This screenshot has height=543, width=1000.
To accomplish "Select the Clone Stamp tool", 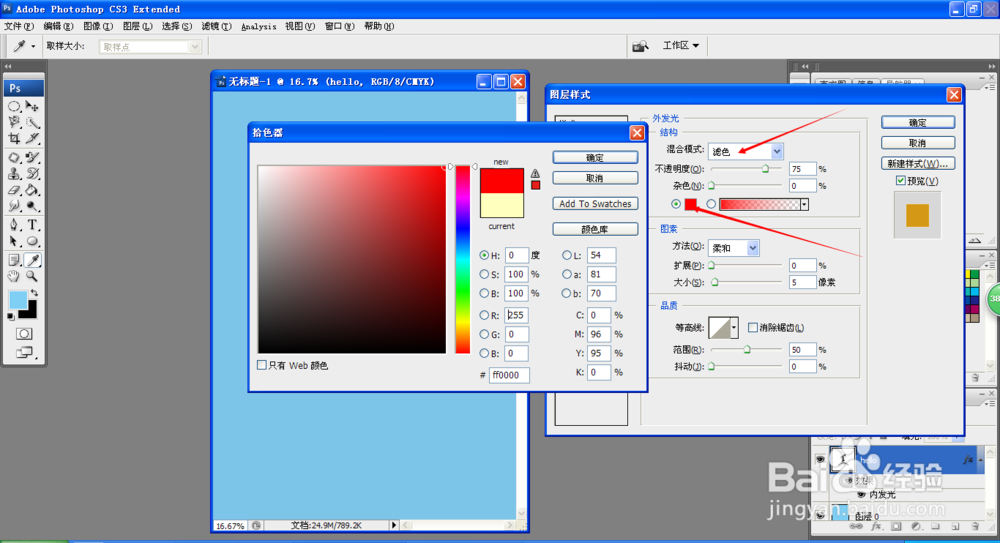I will point(14,174).
